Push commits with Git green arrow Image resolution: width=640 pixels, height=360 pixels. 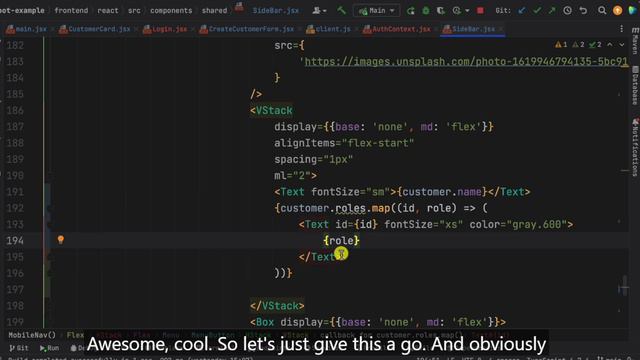pyautogui.click(x=552, y=11)
